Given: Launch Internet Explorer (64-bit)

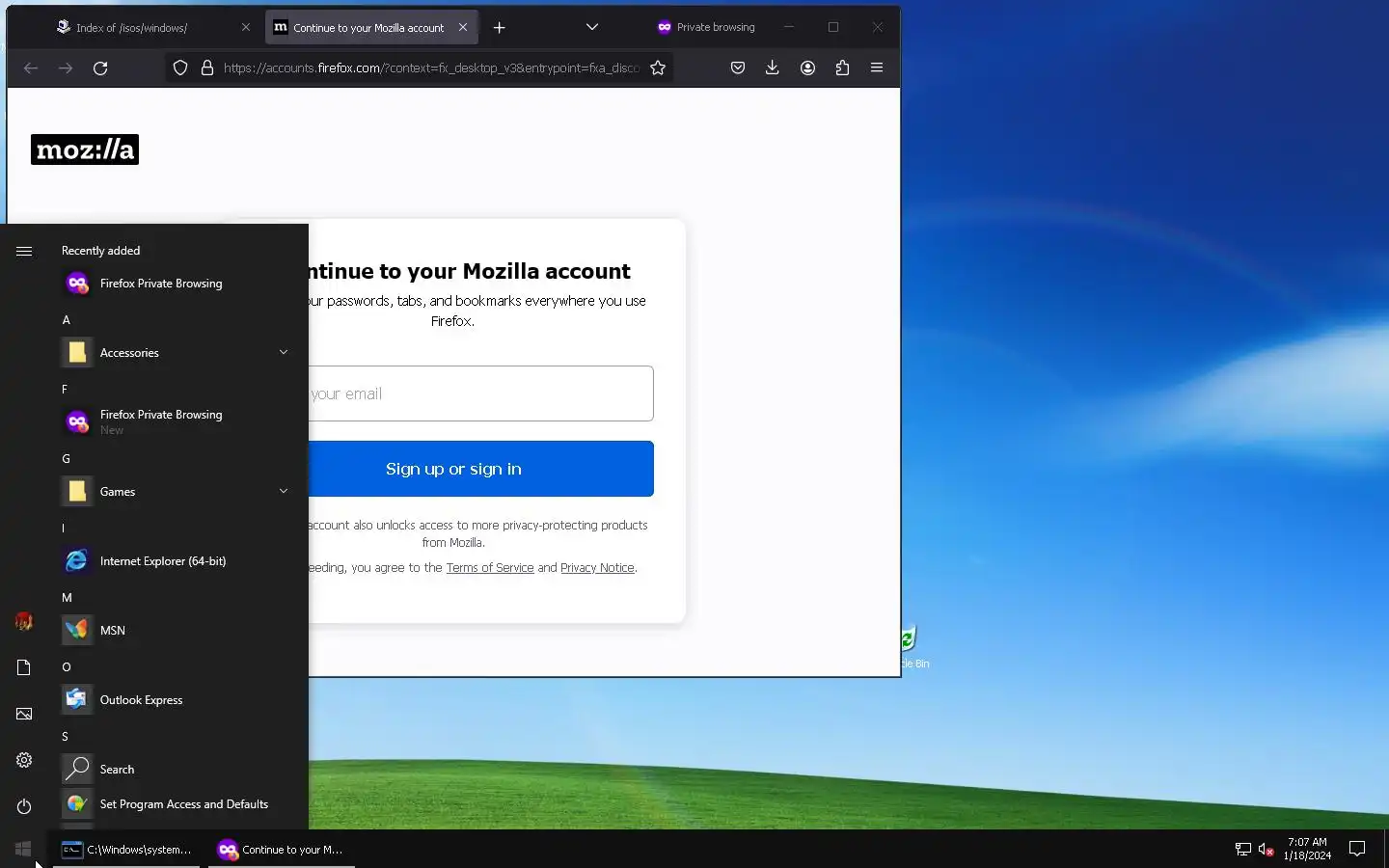Looking at the screenshot, I should pos(177,561).
